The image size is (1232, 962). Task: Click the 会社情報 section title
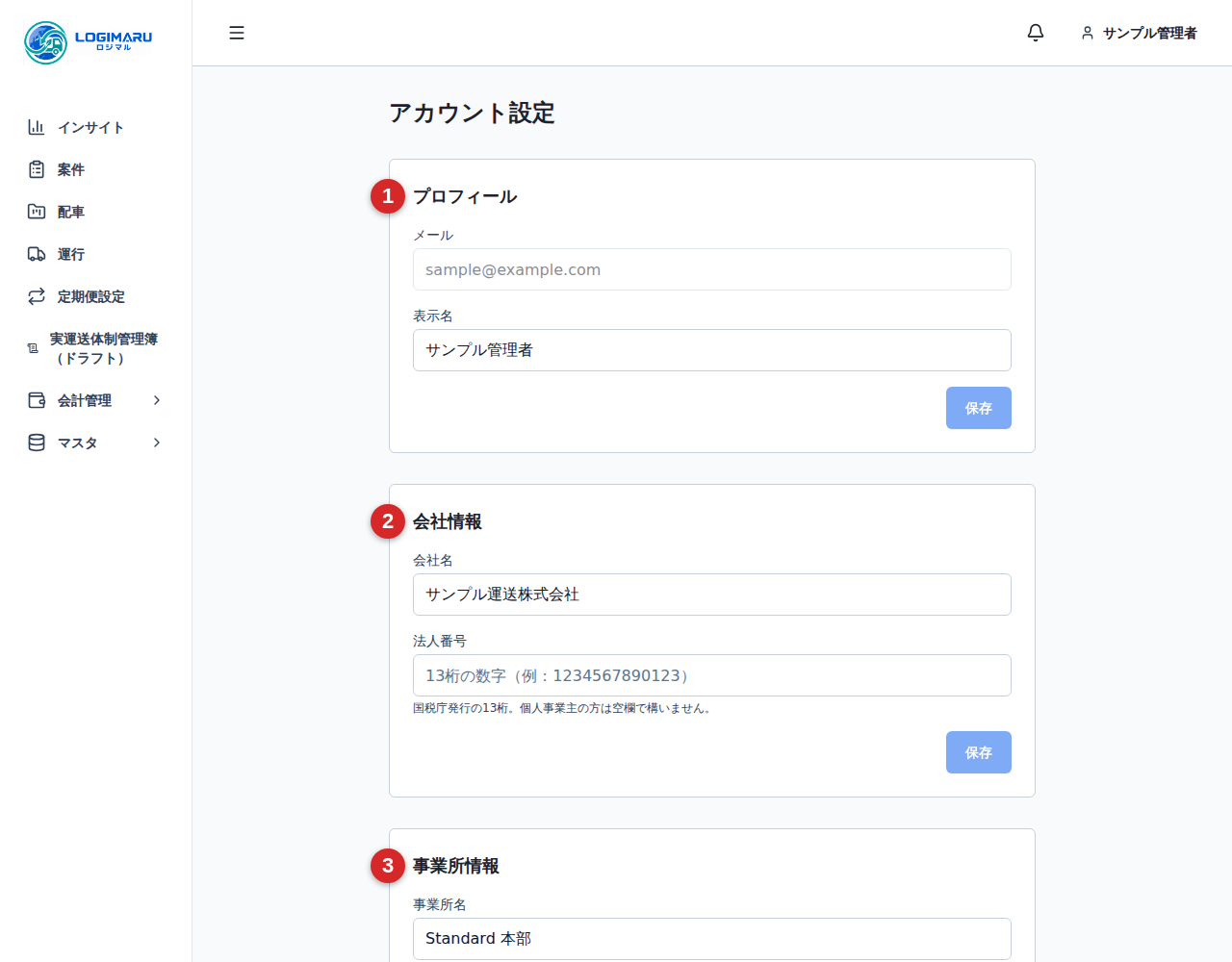point(448,521)
